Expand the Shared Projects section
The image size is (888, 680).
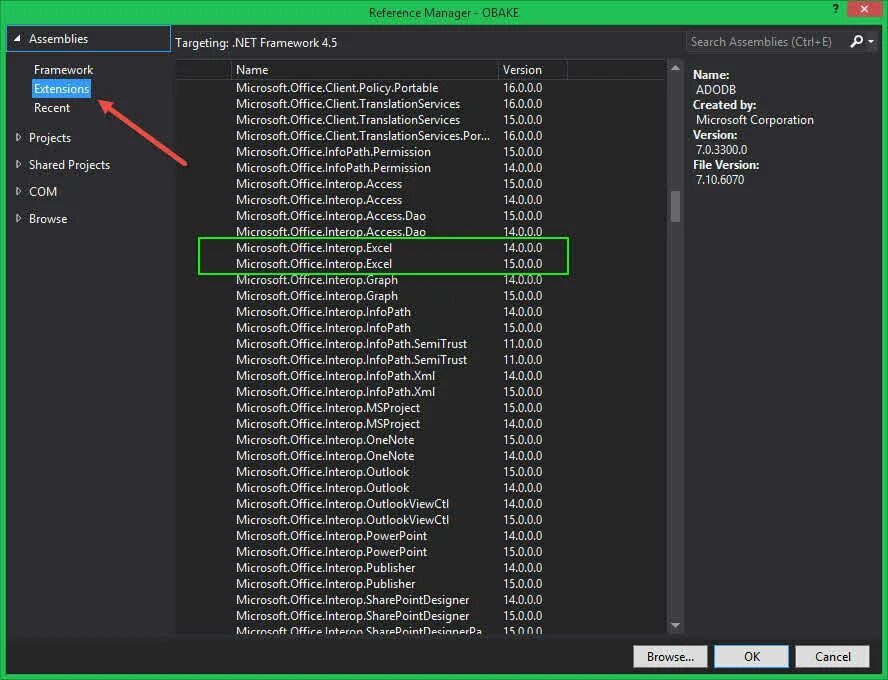tap(18, 165)
